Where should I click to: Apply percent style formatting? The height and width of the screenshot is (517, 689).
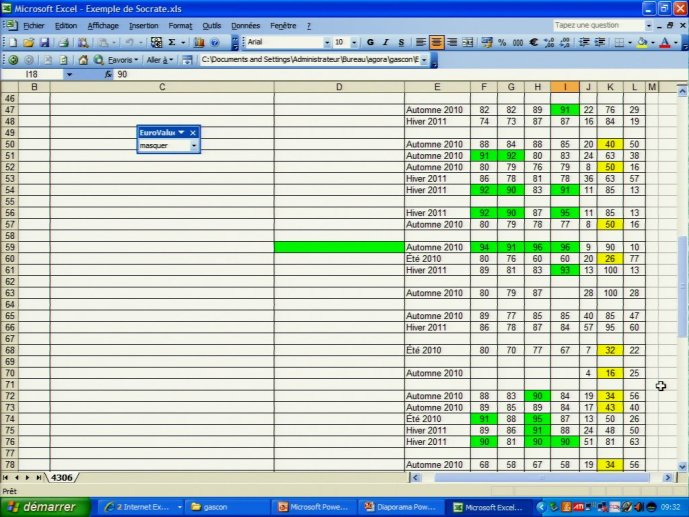[502, 42]
